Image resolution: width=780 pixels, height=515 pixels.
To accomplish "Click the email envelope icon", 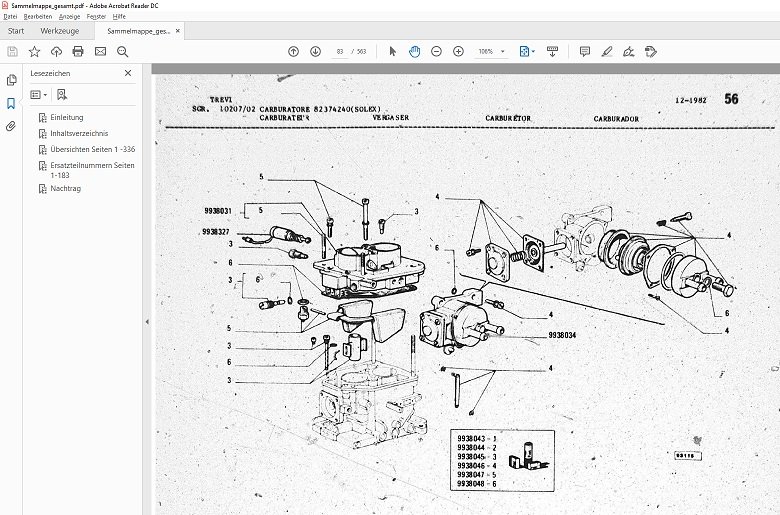I will [x=100, y=51].
